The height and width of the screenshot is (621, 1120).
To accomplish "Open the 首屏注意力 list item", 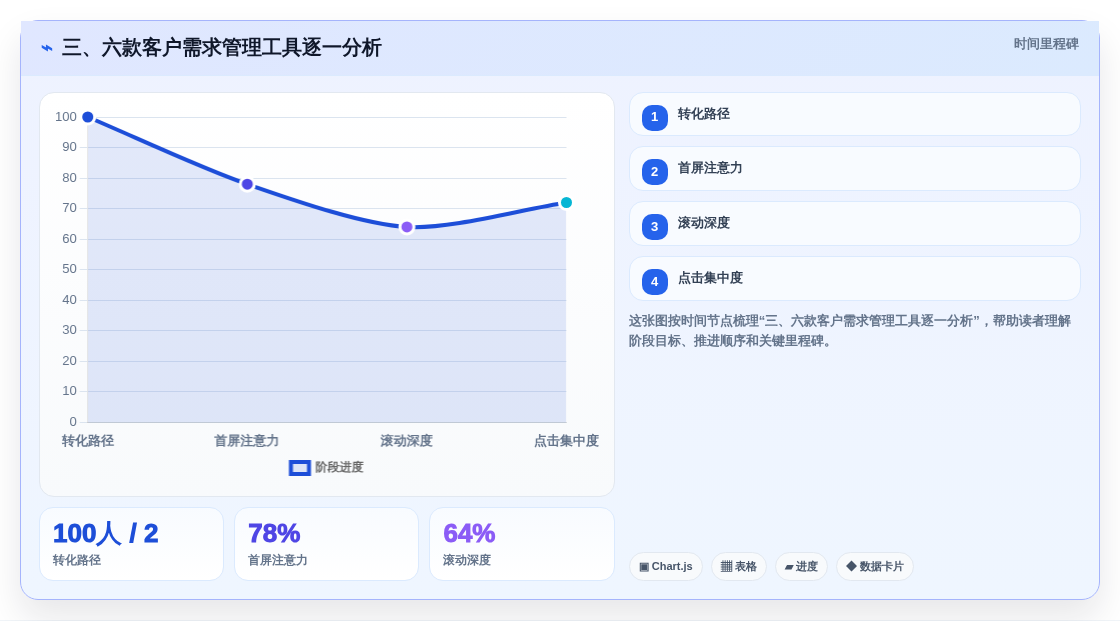I will coord(854,169).
